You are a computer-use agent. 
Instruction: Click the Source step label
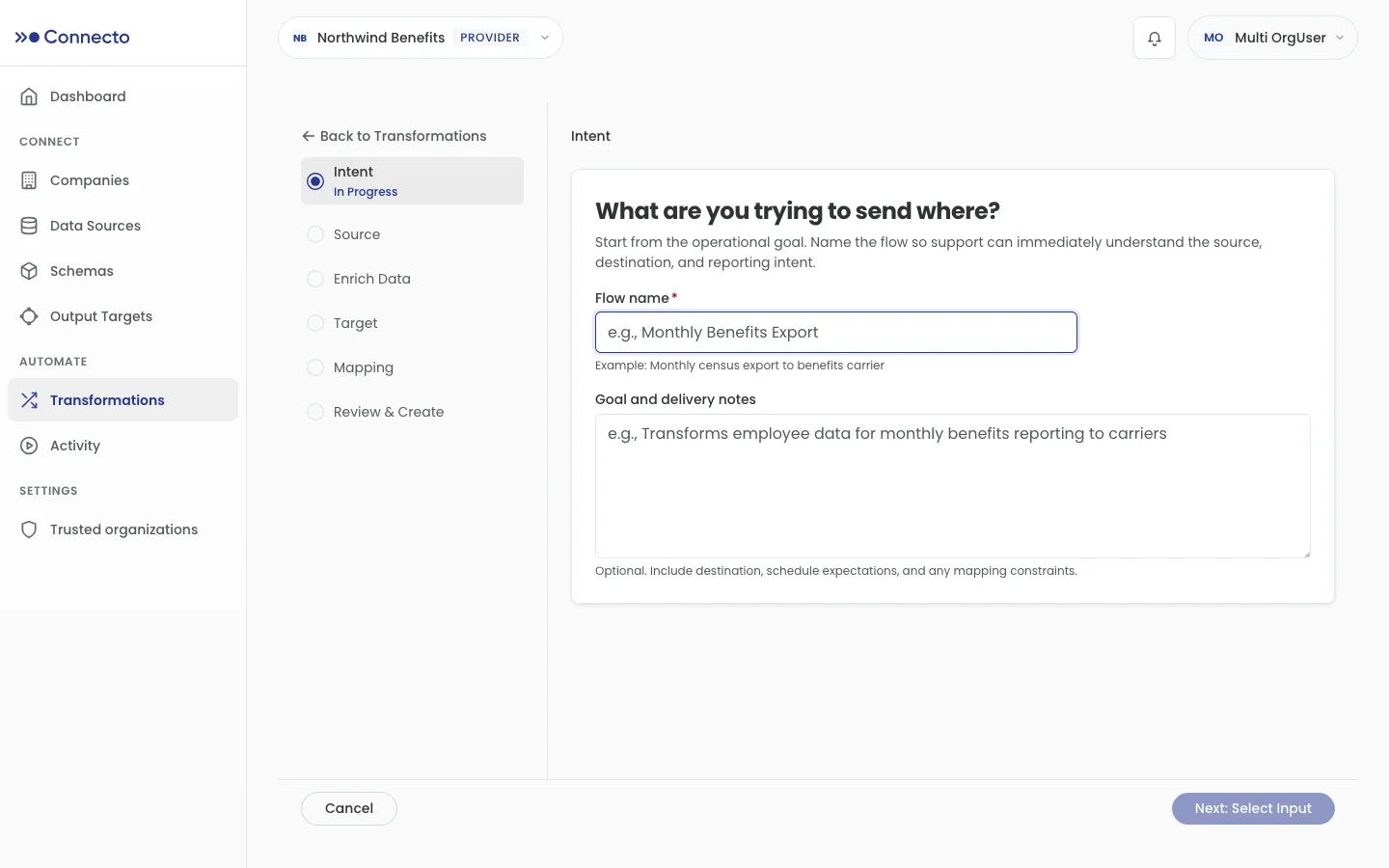(x=357, y=234)
